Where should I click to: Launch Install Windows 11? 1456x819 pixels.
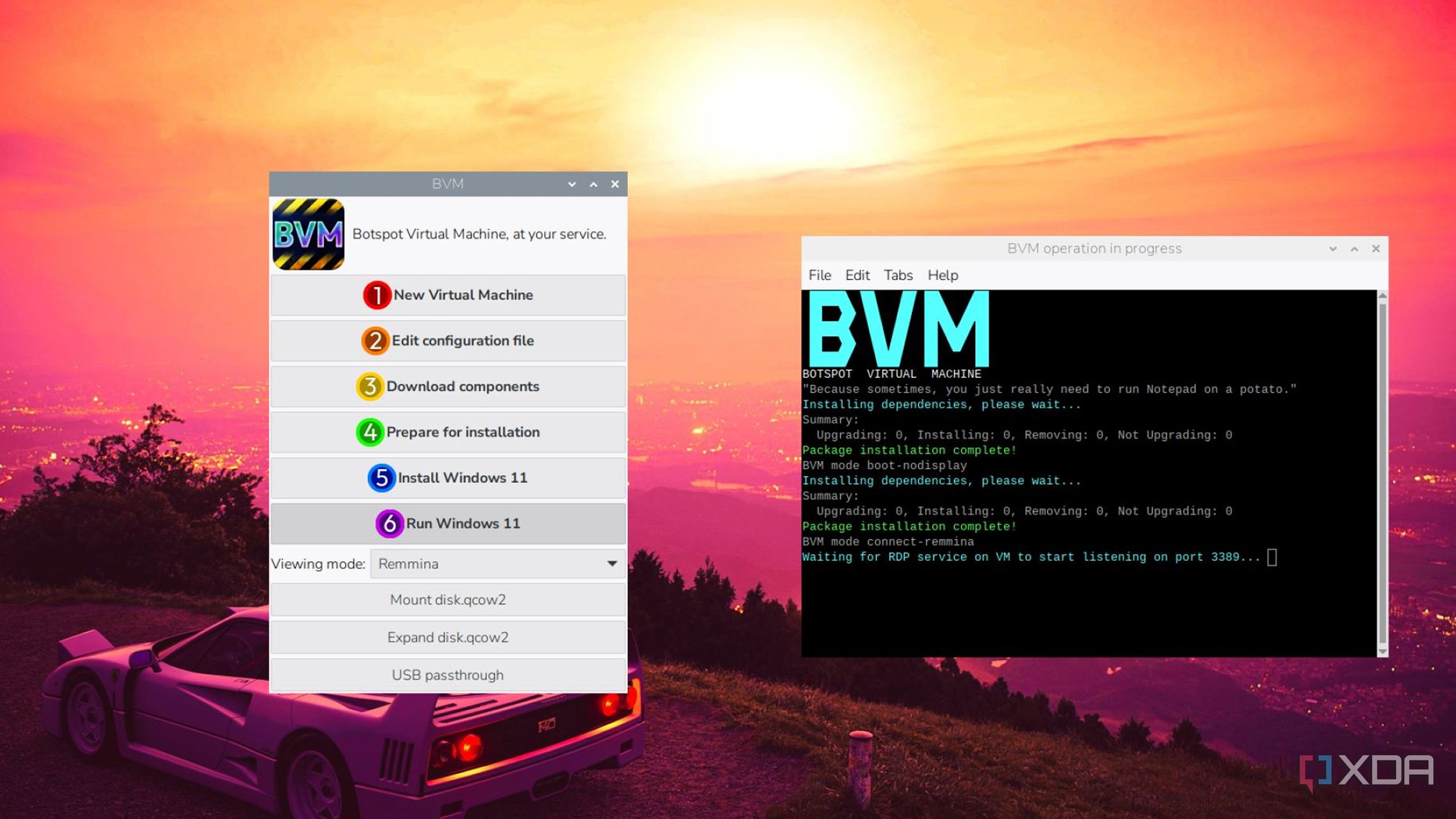(448, 478)
